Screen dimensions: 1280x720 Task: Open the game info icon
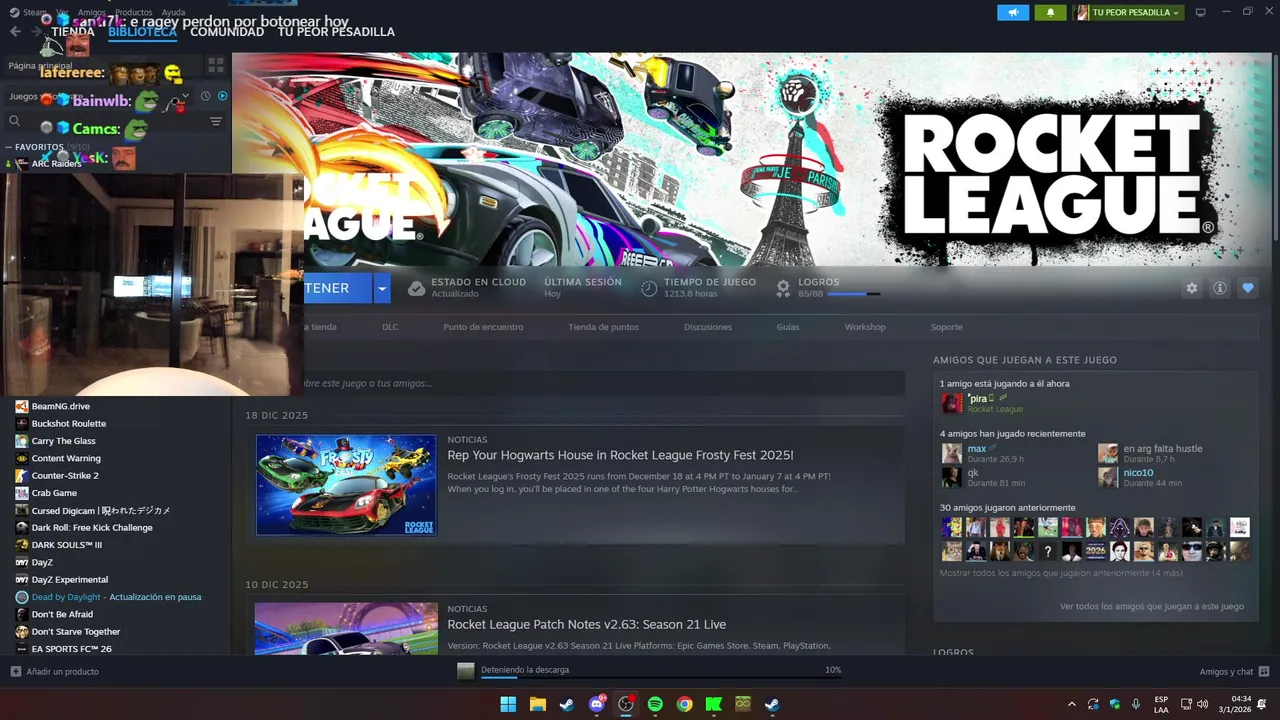(1219, 288)
